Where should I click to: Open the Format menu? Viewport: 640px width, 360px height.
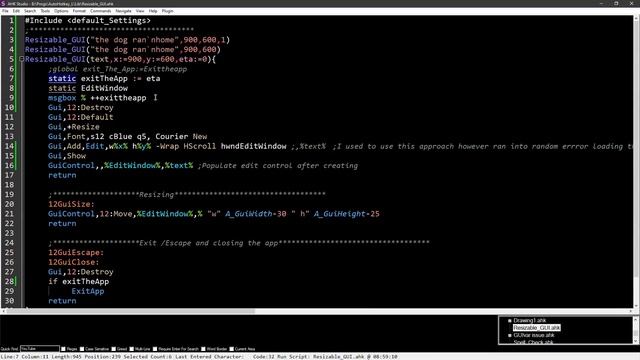click(x=79, y=11)
